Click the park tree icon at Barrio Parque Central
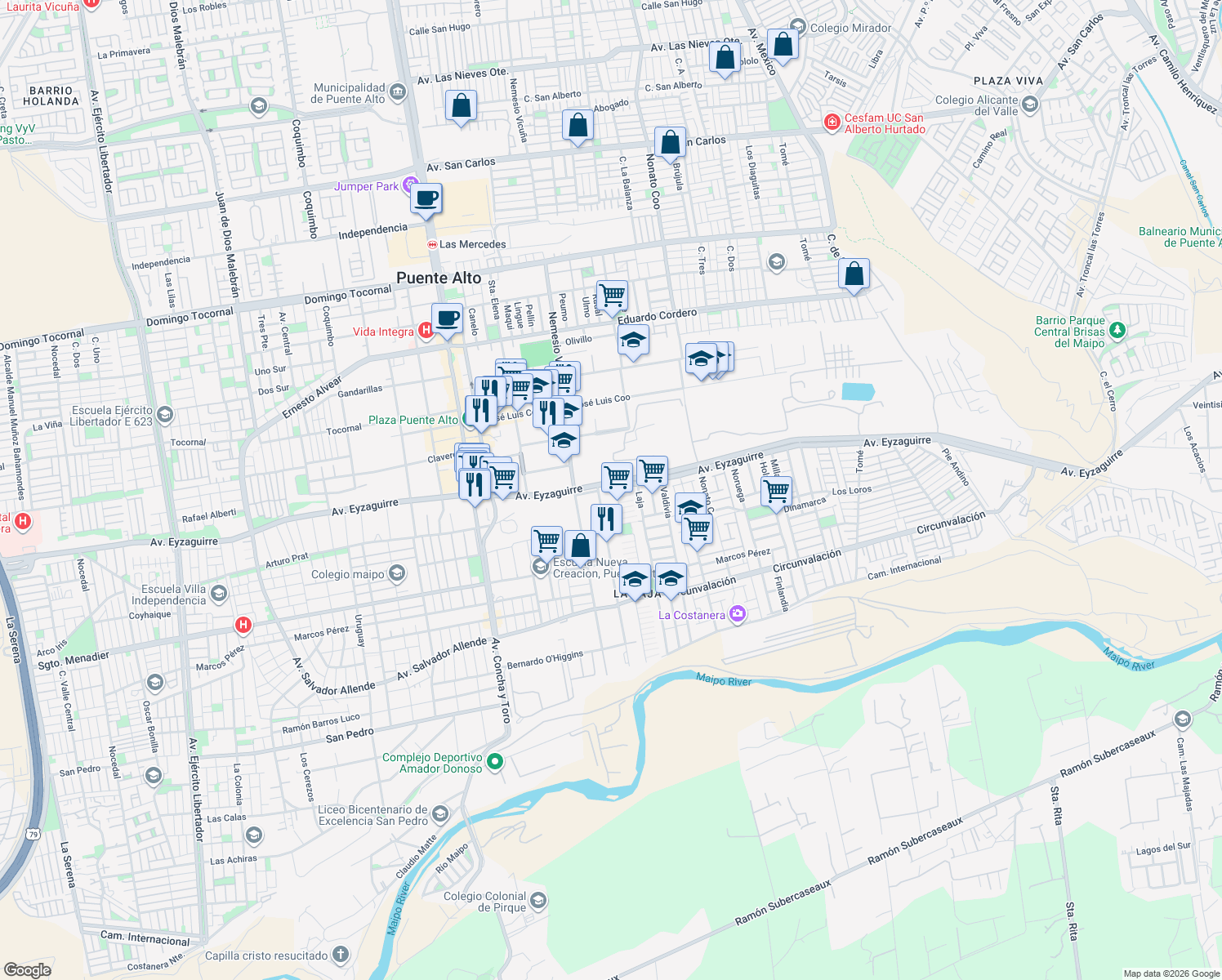This screenshot has width=1222, height=980. coord(1117,330)
